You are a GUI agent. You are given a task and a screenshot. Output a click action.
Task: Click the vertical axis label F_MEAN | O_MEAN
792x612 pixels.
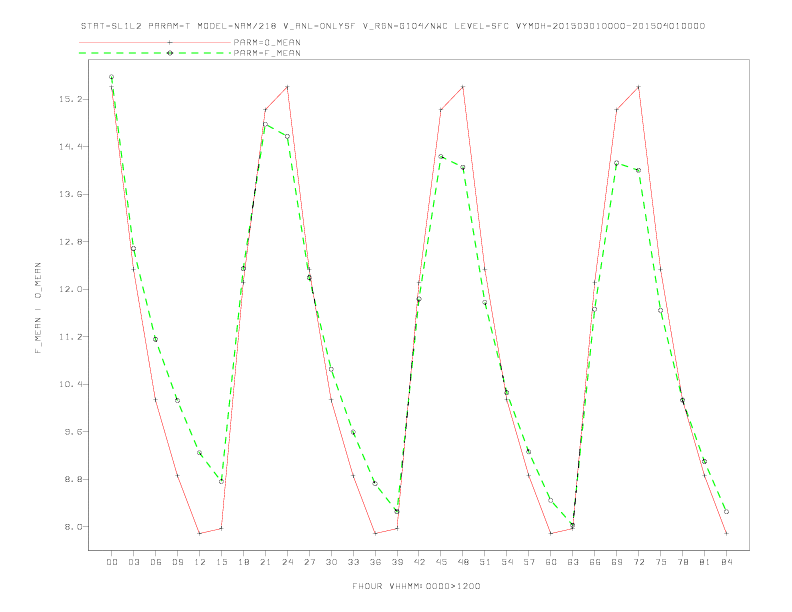click(38, 308)
